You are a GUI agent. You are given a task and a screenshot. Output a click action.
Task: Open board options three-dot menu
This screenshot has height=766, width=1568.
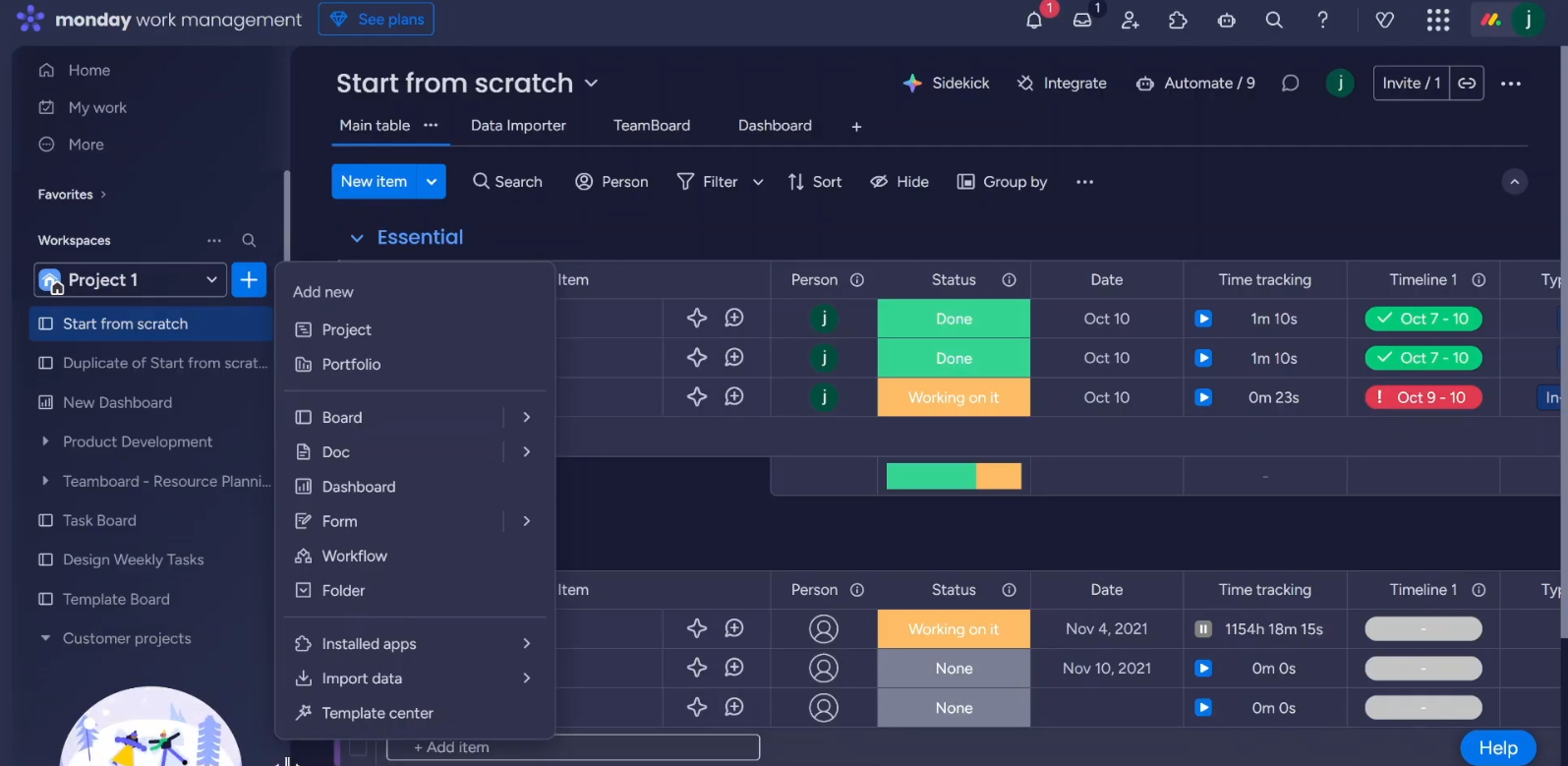[x=1511, y=84]
